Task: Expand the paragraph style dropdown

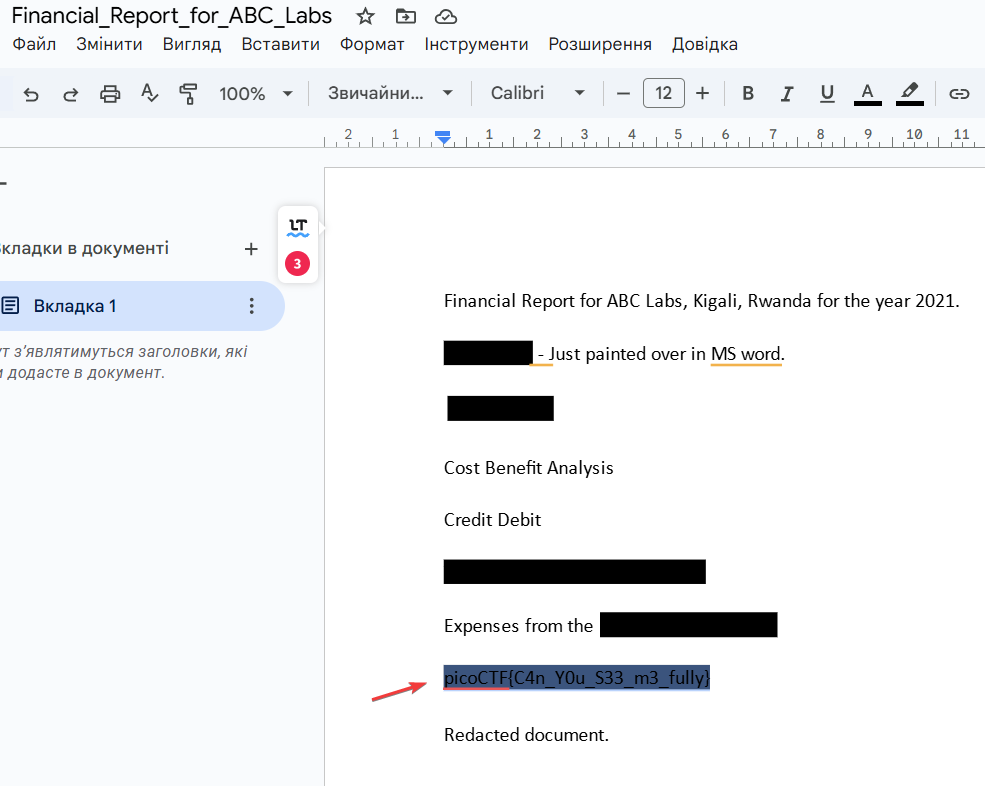Action: [x=391, y=94]
